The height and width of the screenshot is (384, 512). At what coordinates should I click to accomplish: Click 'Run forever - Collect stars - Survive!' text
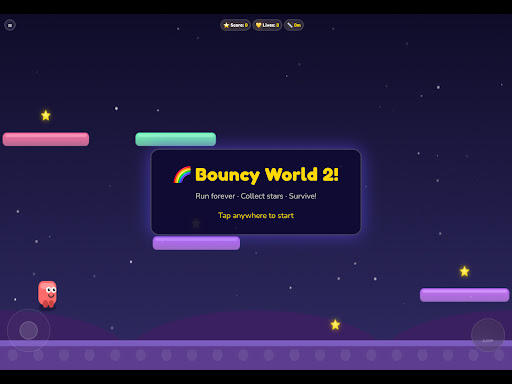click(256, 196)
